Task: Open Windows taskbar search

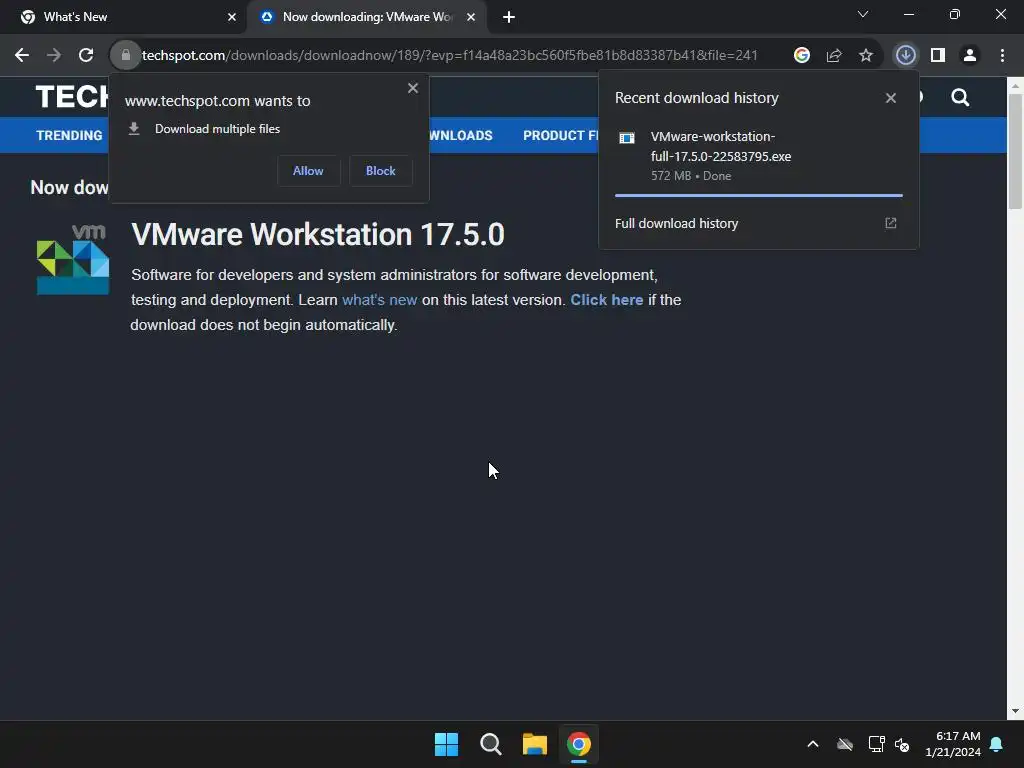Action: [490, 744]
